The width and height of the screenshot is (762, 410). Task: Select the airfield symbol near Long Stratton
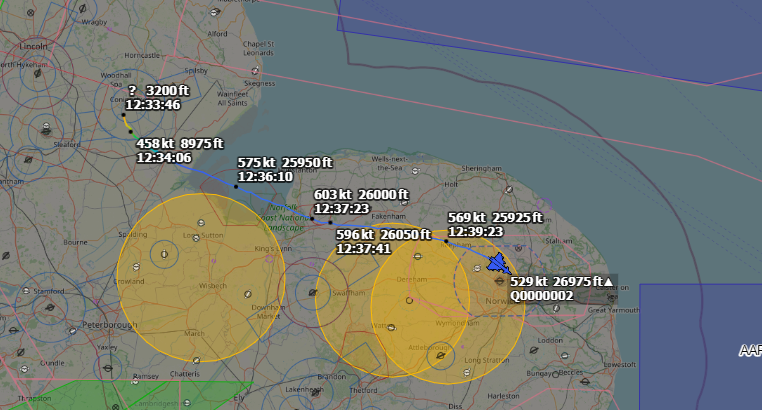coord(467,373)
